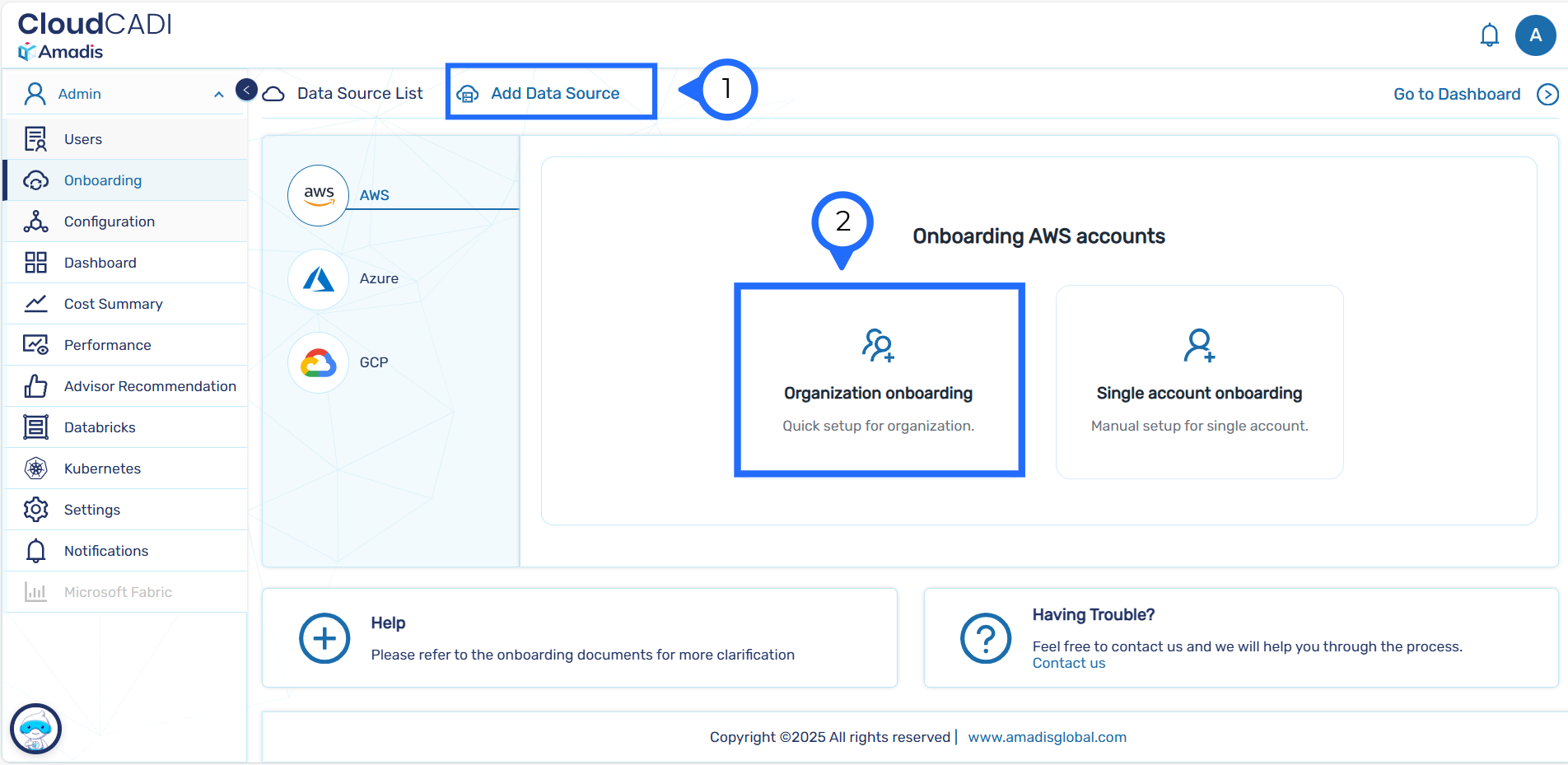Switch to the Data Source List tab
The image size is (1568, 765).
pos(359,94)
